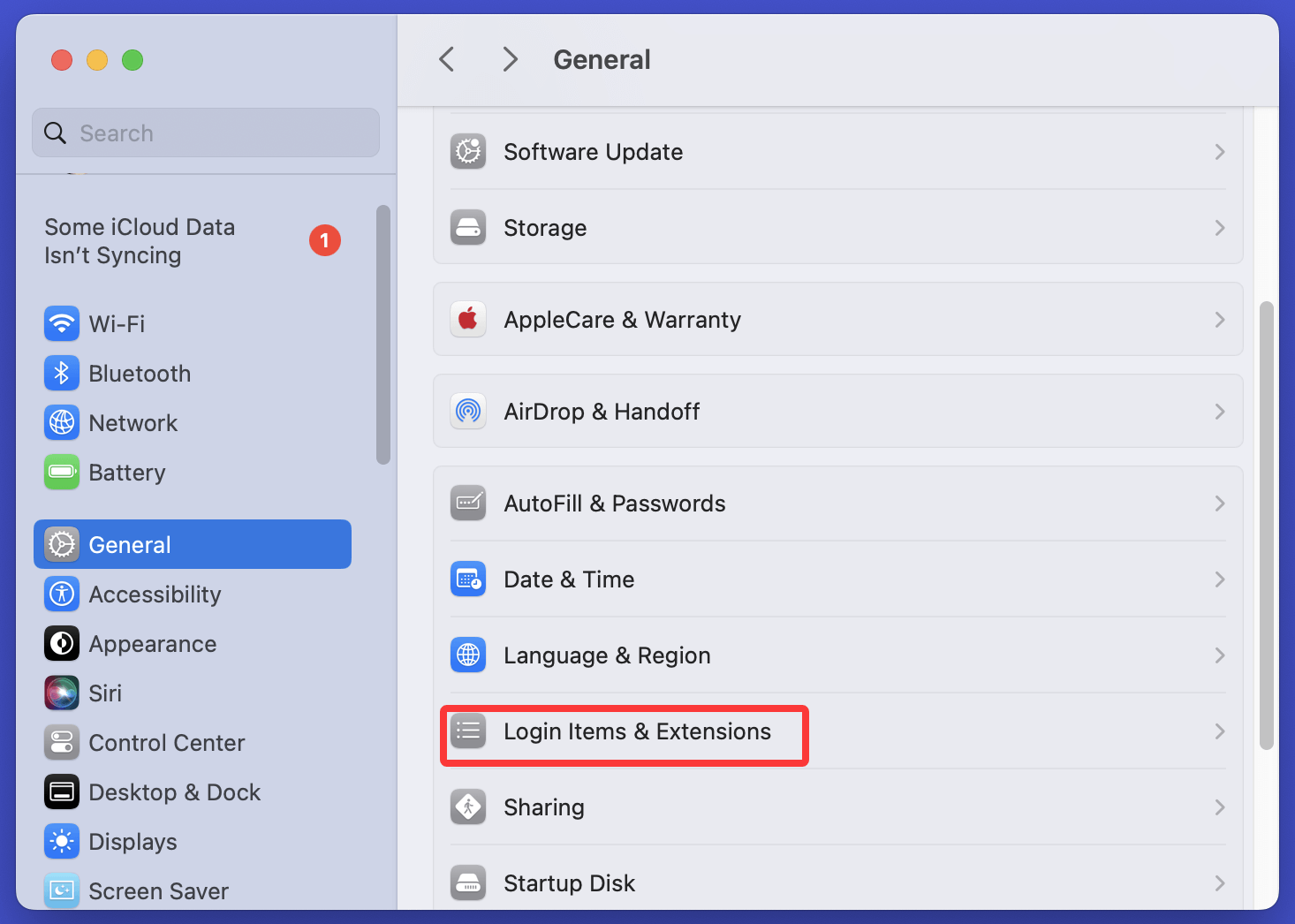This screenshot has width=1295, height=924.
Task: Click chevron for Login Items & Extensions
Action: [x=1219, y=731]
